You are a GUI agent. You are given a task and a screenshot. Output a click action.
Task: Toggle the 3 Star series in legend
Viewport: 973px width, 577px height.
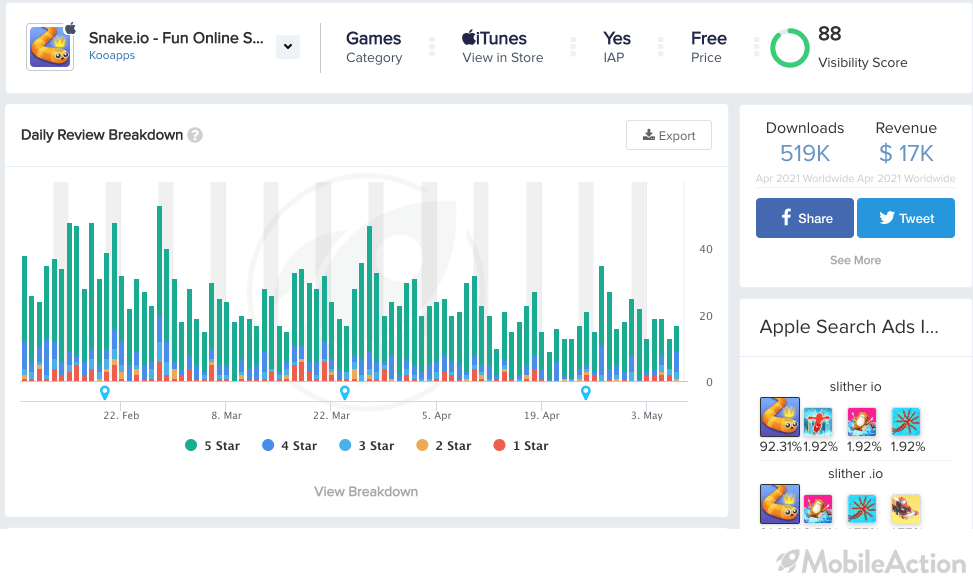[367, 445]
